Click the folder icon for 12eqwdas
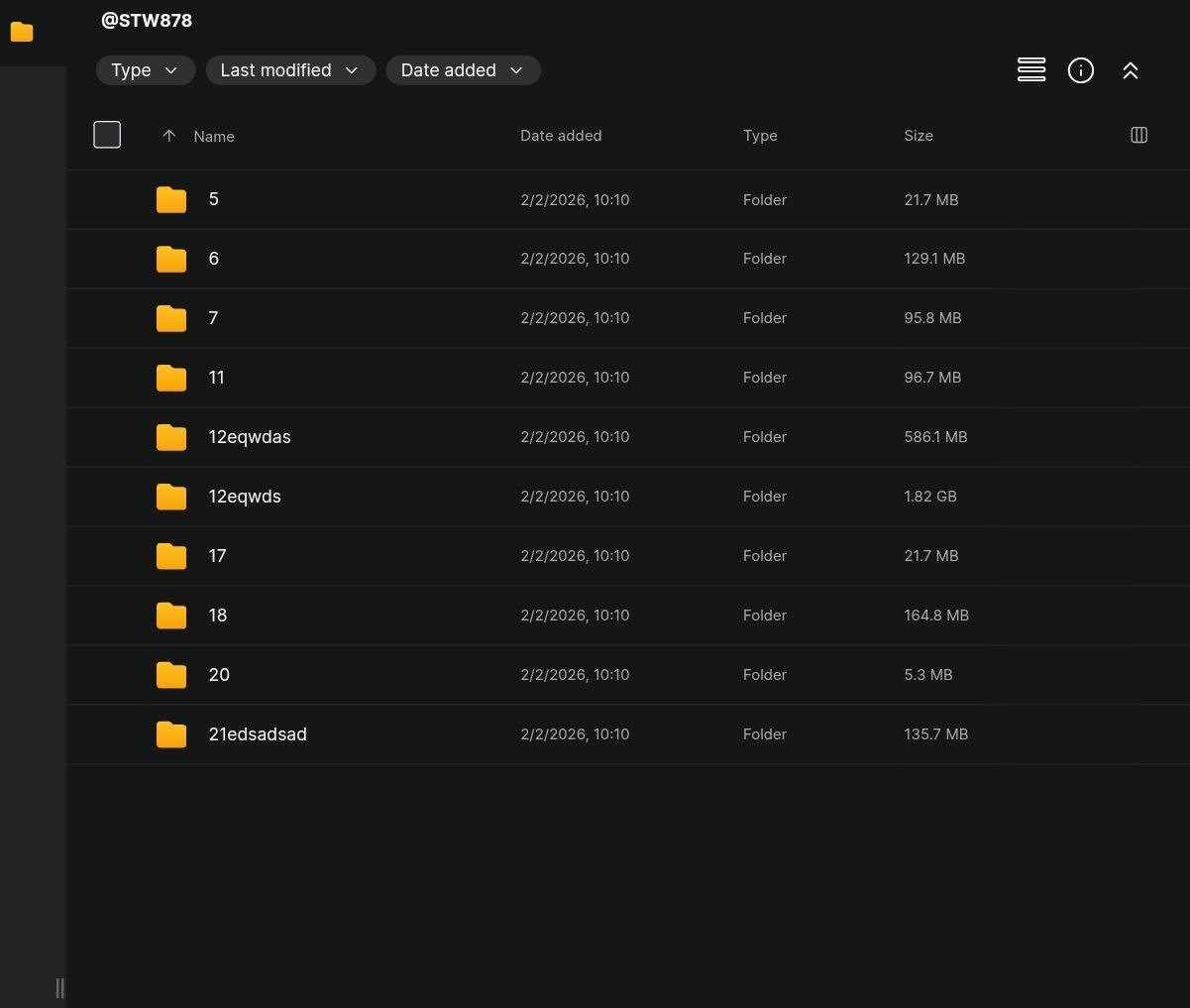The image size is (1190, 1008). coord(171,437)
